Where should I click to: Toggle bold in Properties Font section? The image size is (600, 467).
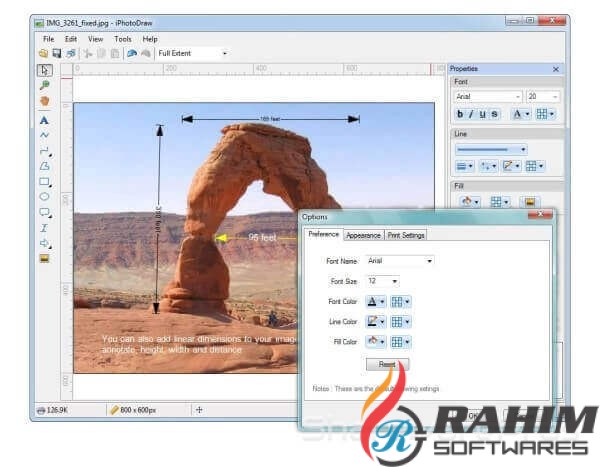point(460,114)
